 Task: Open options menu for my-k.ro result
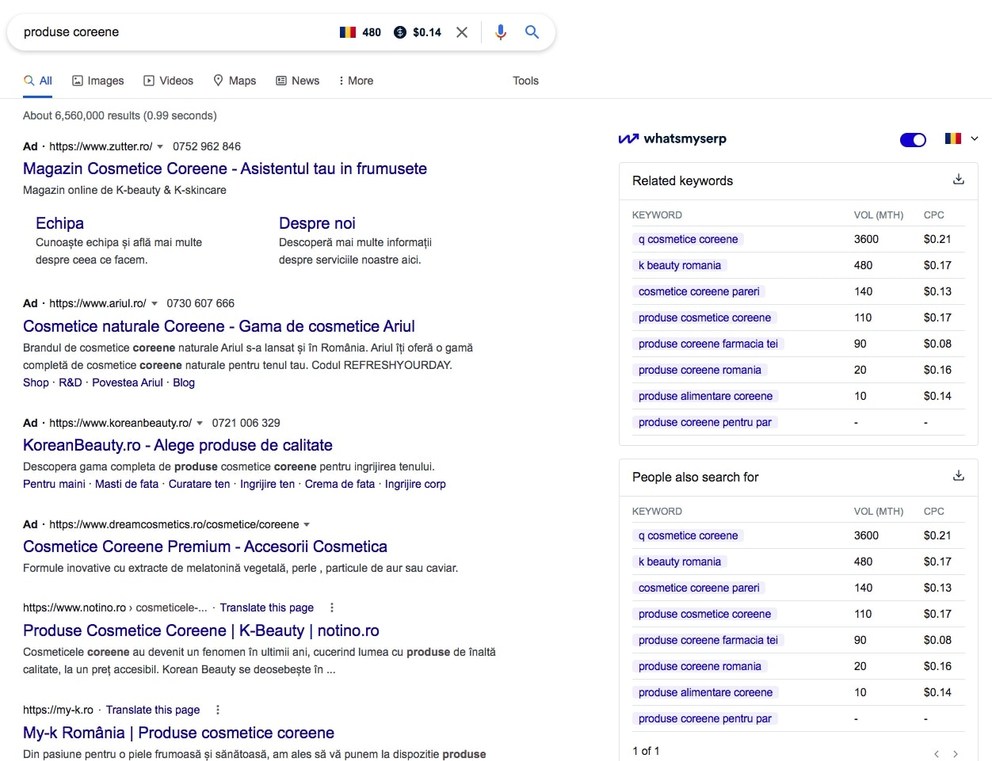coord(218,710)
